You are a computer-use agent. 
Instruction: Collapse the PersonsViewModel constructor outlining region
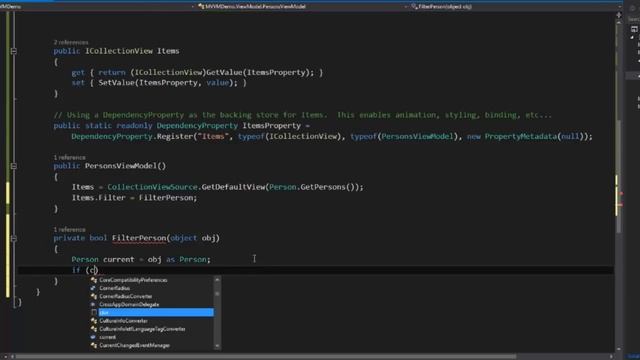pos(13,166)
